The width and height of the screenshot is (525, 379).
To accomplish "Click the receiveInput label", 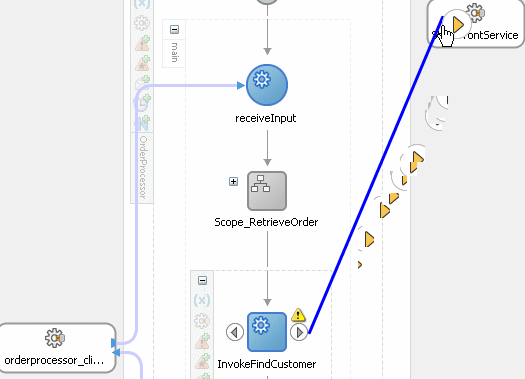I will pyautogui.click(x=266, y=119).
